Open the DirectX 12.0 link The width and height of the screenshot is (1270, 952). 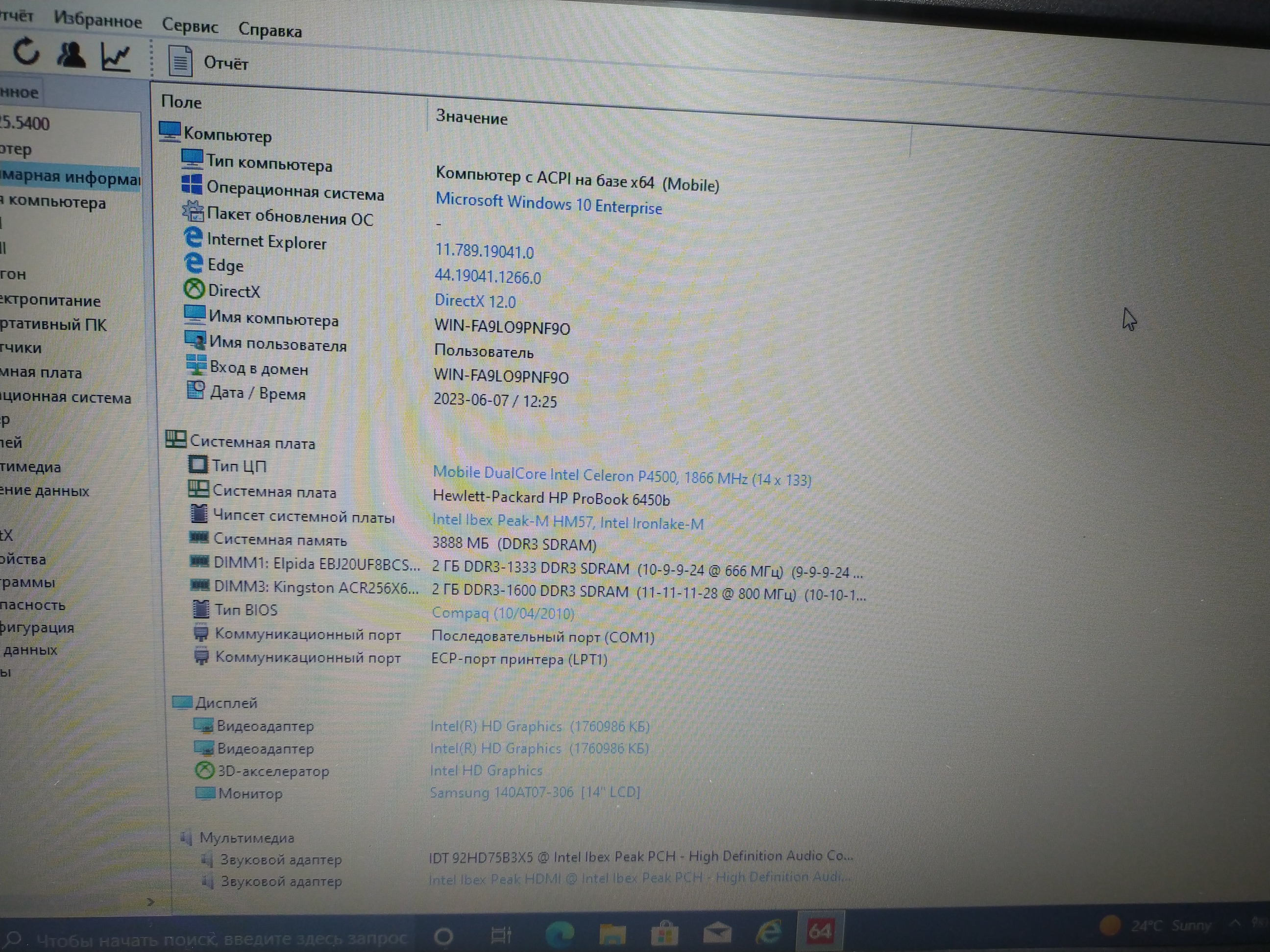click(475, 300)
